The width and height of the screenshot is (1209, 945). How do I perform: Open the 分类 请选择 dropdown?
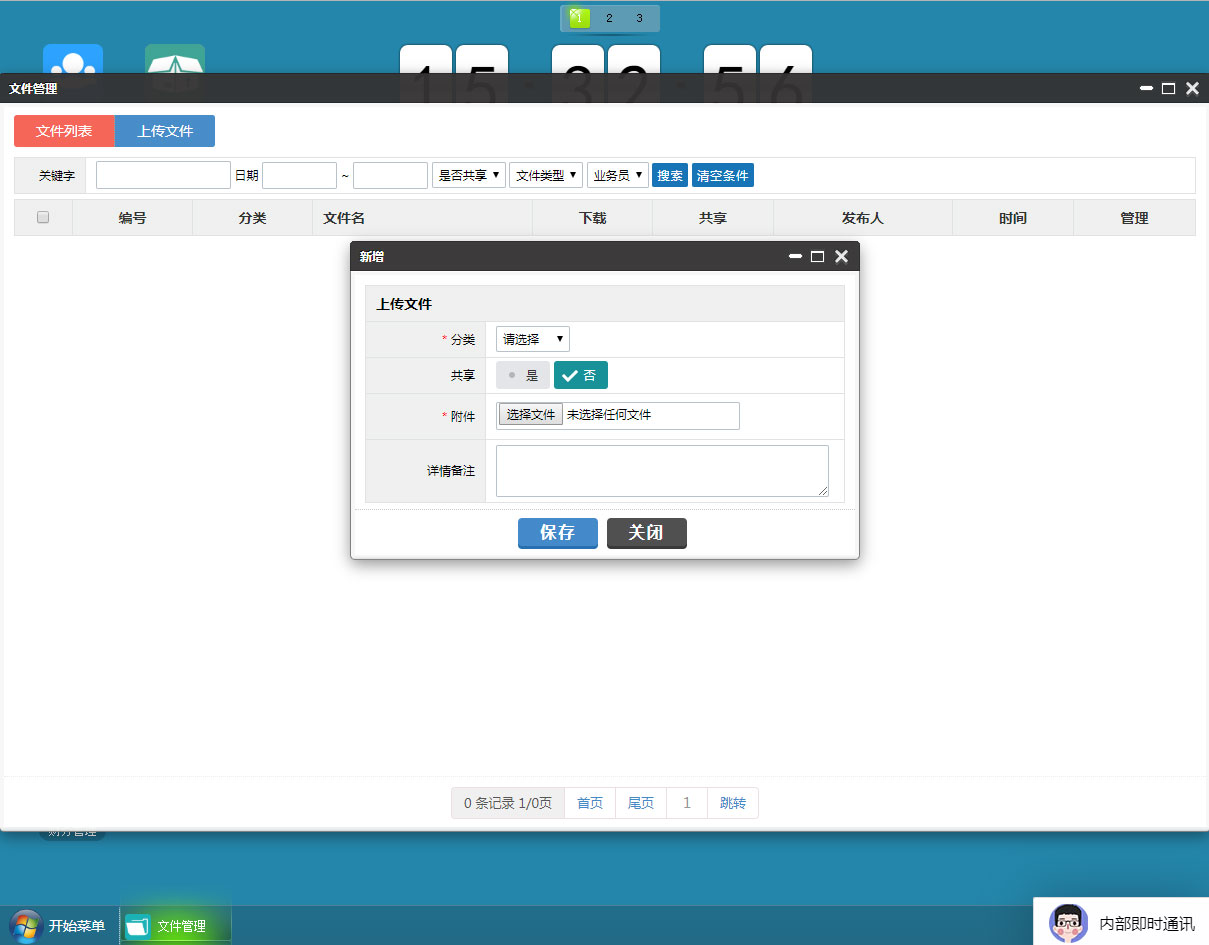pyautogui.click(x=533, y=339)
